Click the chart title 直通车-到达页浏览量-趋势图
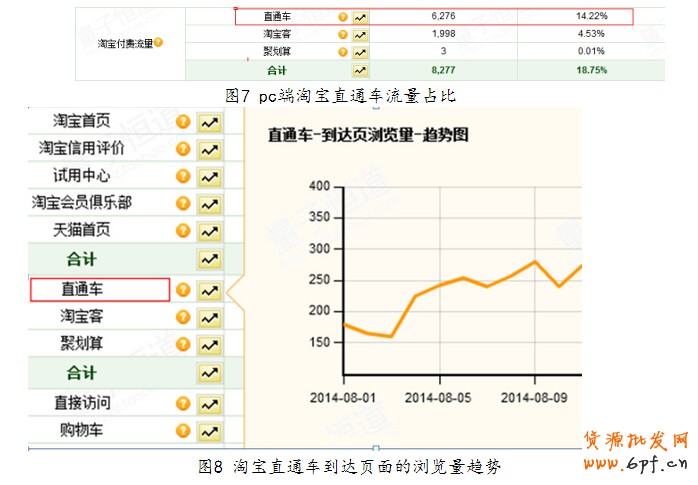This screenshot has width=698, height=485. 367,133
